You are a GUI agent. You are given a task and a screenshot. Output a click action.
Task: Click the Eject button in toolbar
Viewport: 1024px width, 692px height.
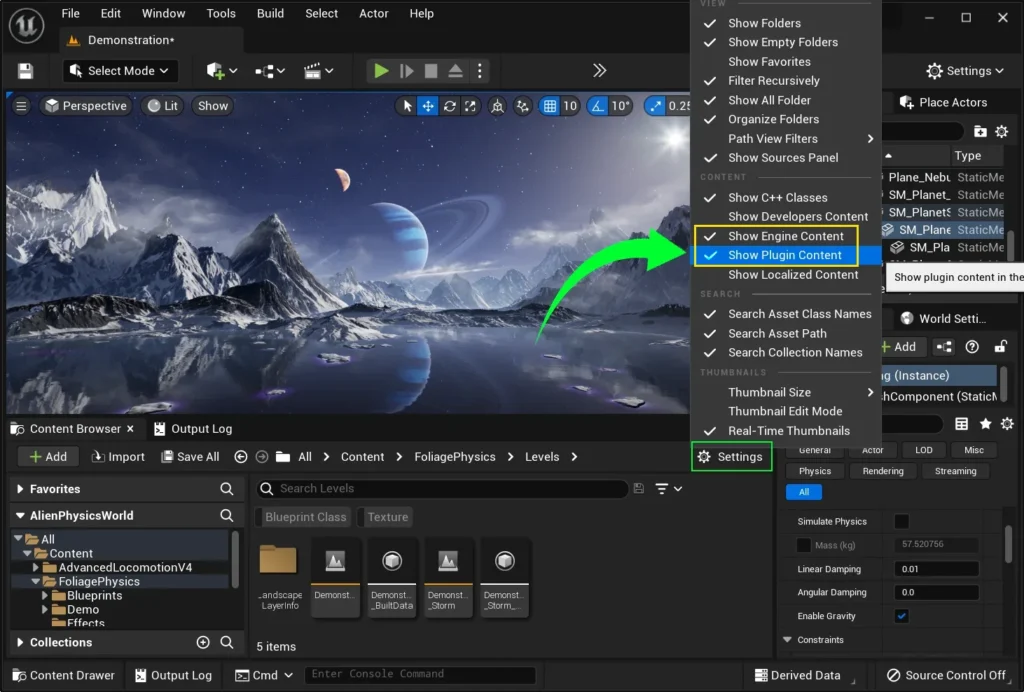pyautogui.click(x=455, y=71)
